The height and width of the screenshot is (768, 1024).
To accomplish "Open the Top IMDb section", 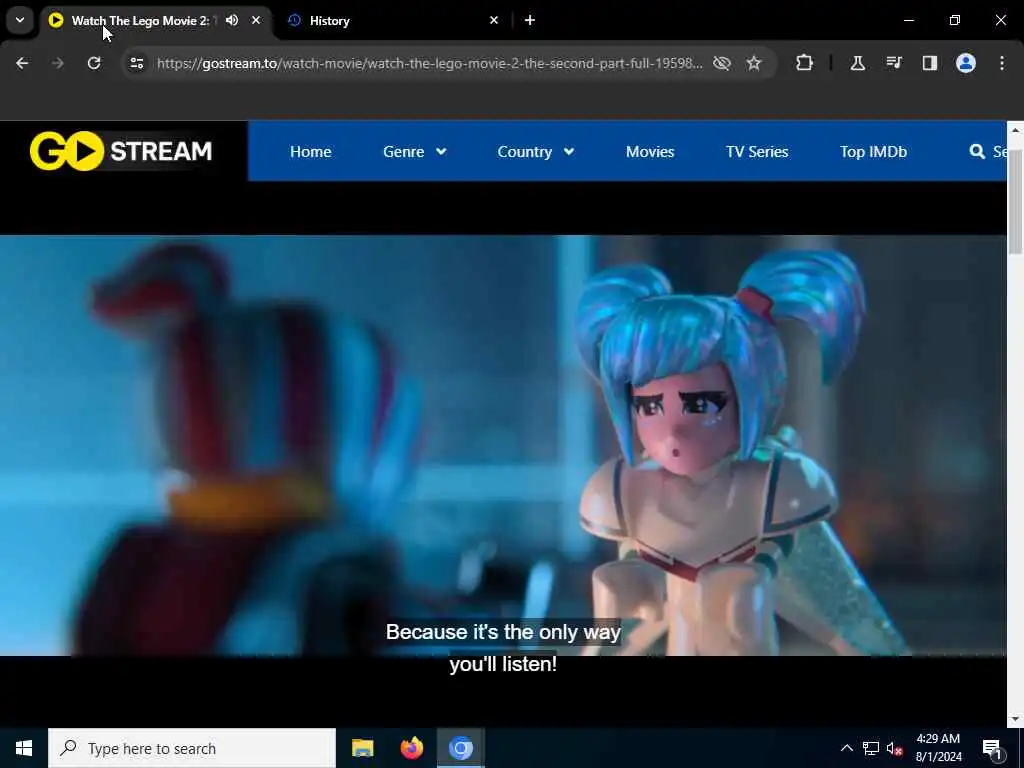I will (873, 152).
